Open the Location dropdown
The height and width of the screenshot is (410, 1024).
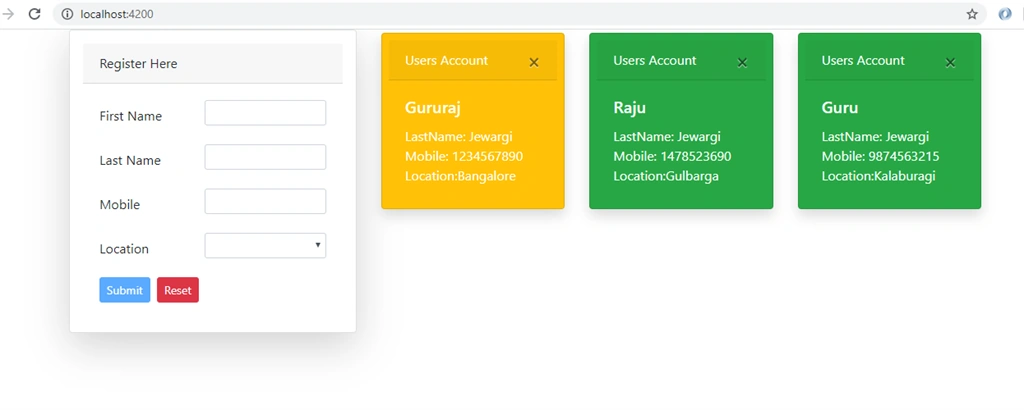(265, 245)
